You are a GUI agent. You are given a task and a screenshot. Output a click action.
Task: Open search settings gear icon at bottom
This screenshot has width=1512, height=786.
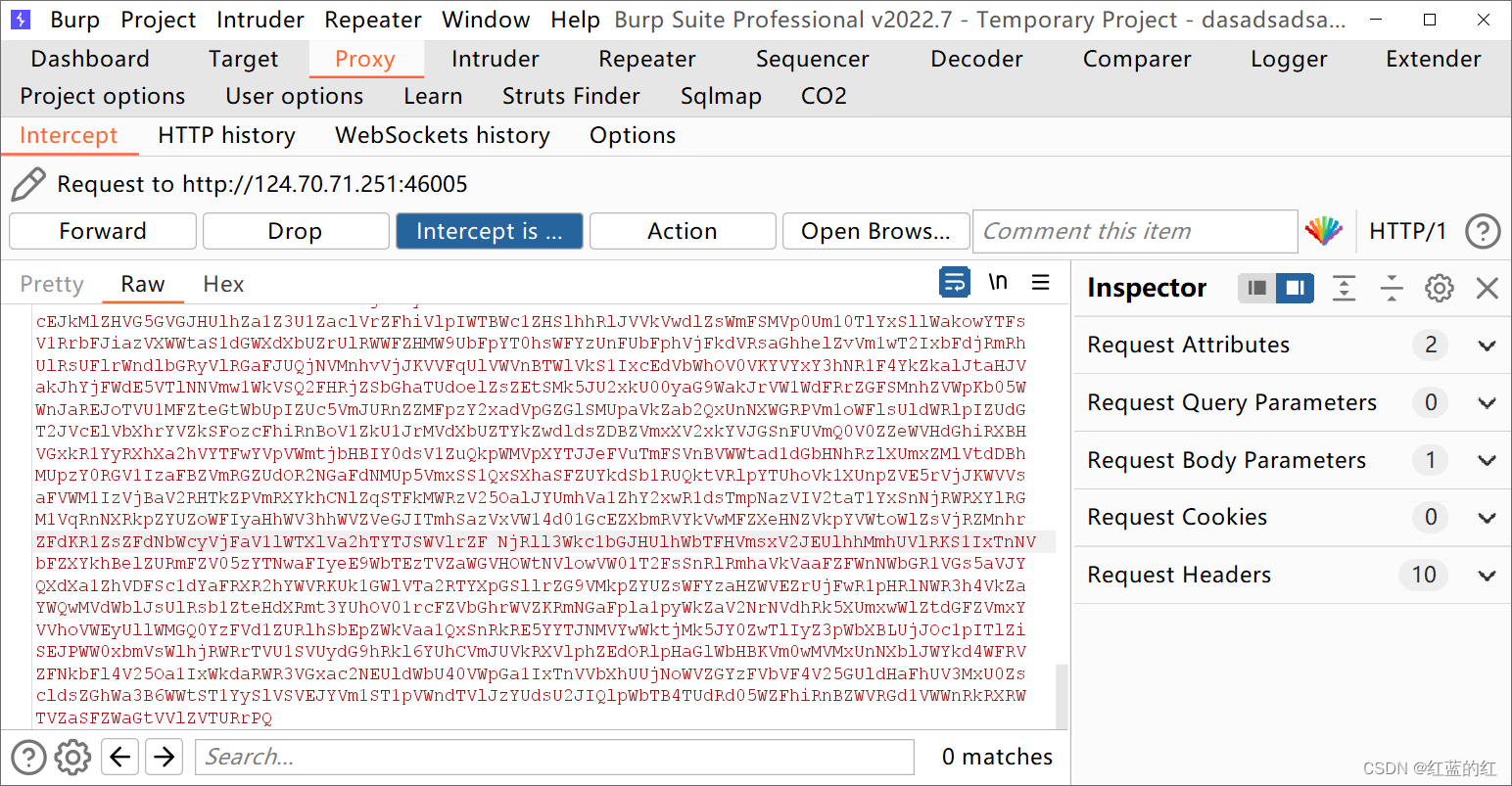[72, 757]
